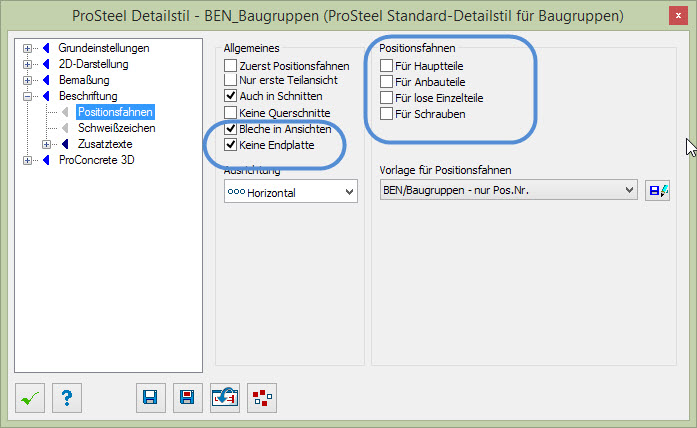
Task: Enable Zuerst Positionsfahnen checkbox
Action: 230,66
